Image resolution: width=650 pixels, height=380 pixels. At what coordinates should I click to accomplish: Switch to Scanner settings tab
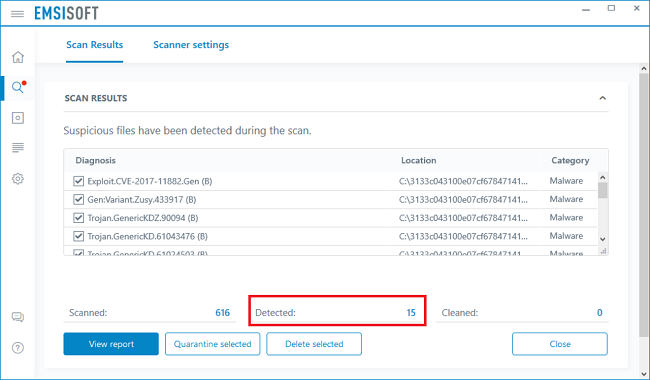[x=191, y=45]
